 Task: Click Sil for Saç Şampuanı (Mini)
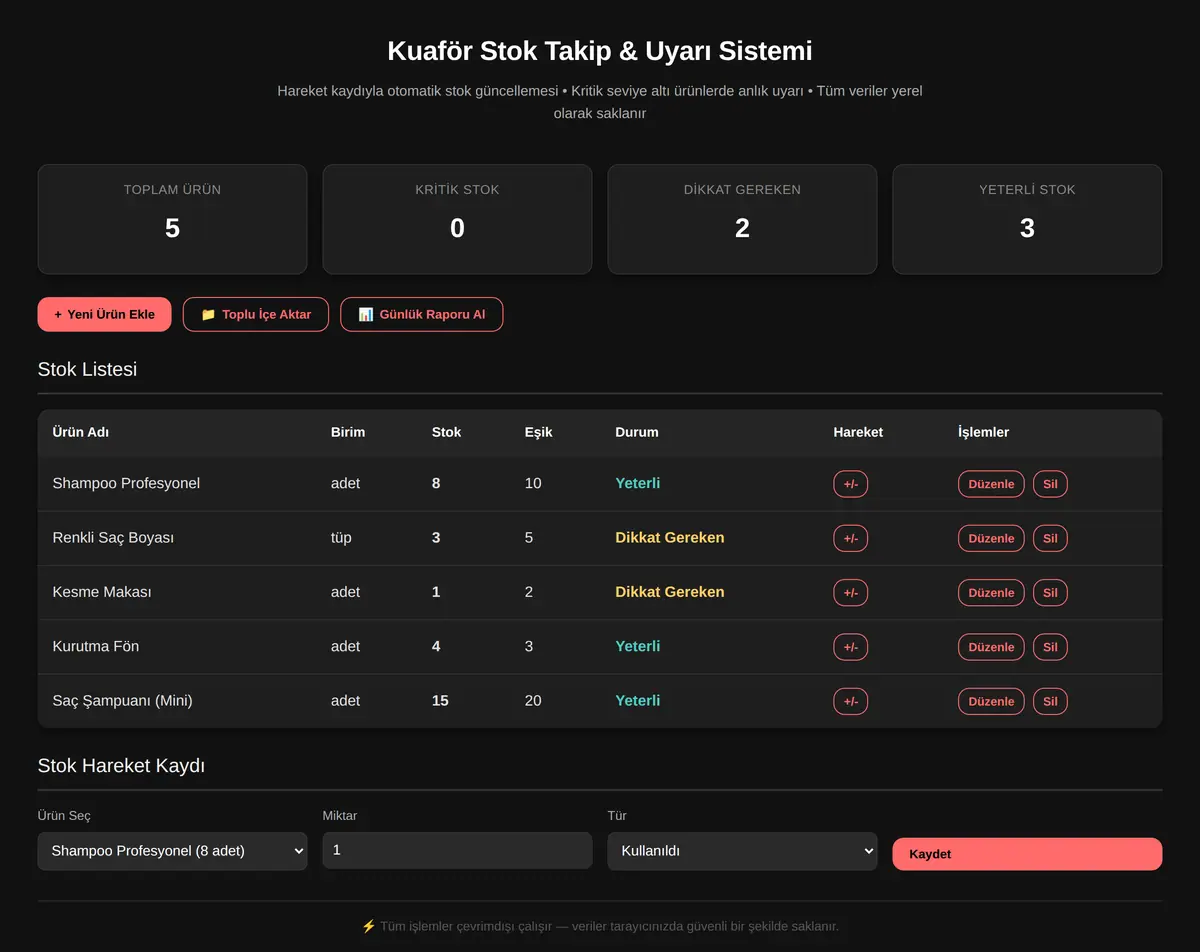(1050, 701)
